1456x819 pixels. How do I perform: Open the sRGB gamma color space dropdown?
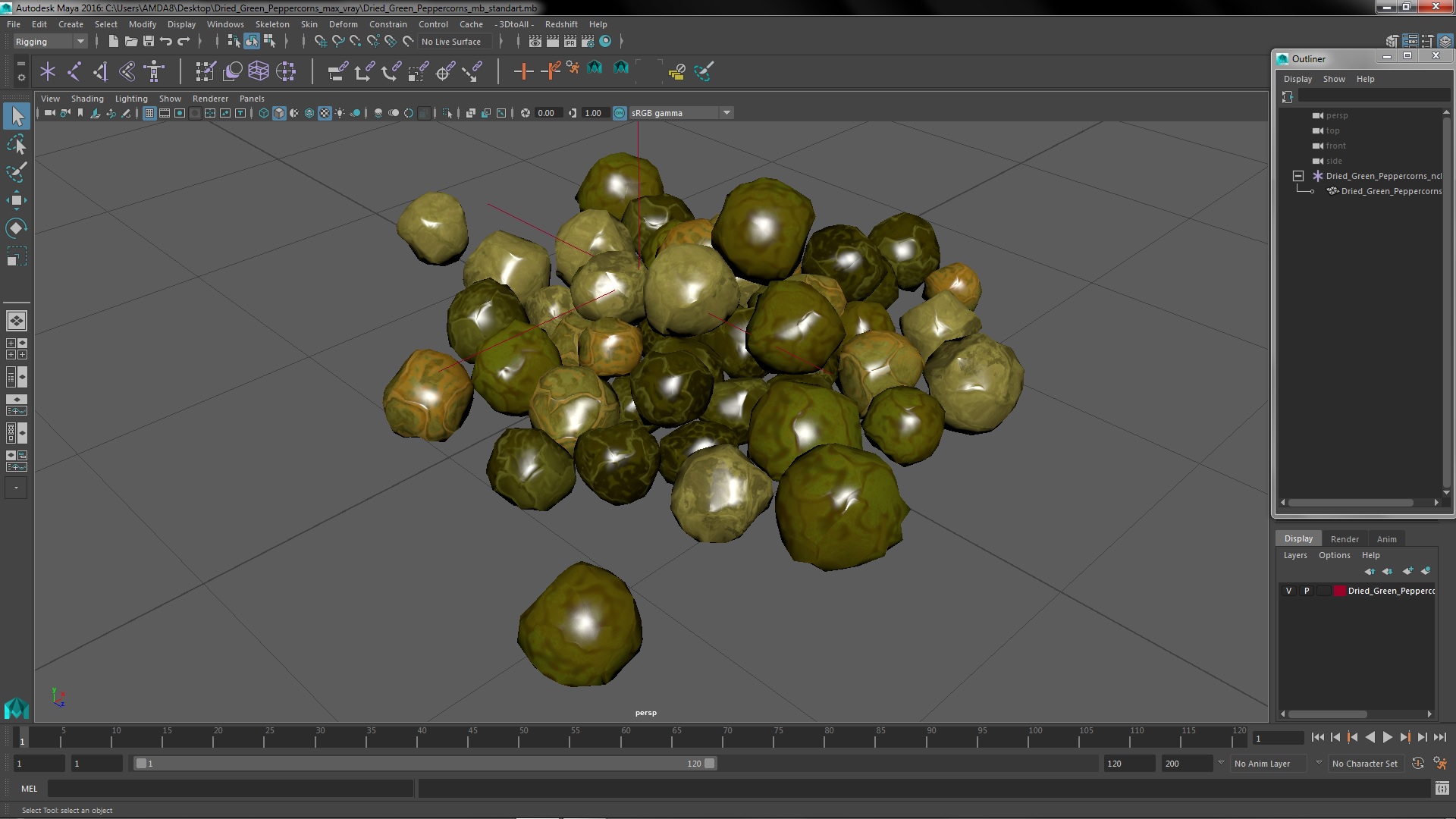(x=726, y=113)
